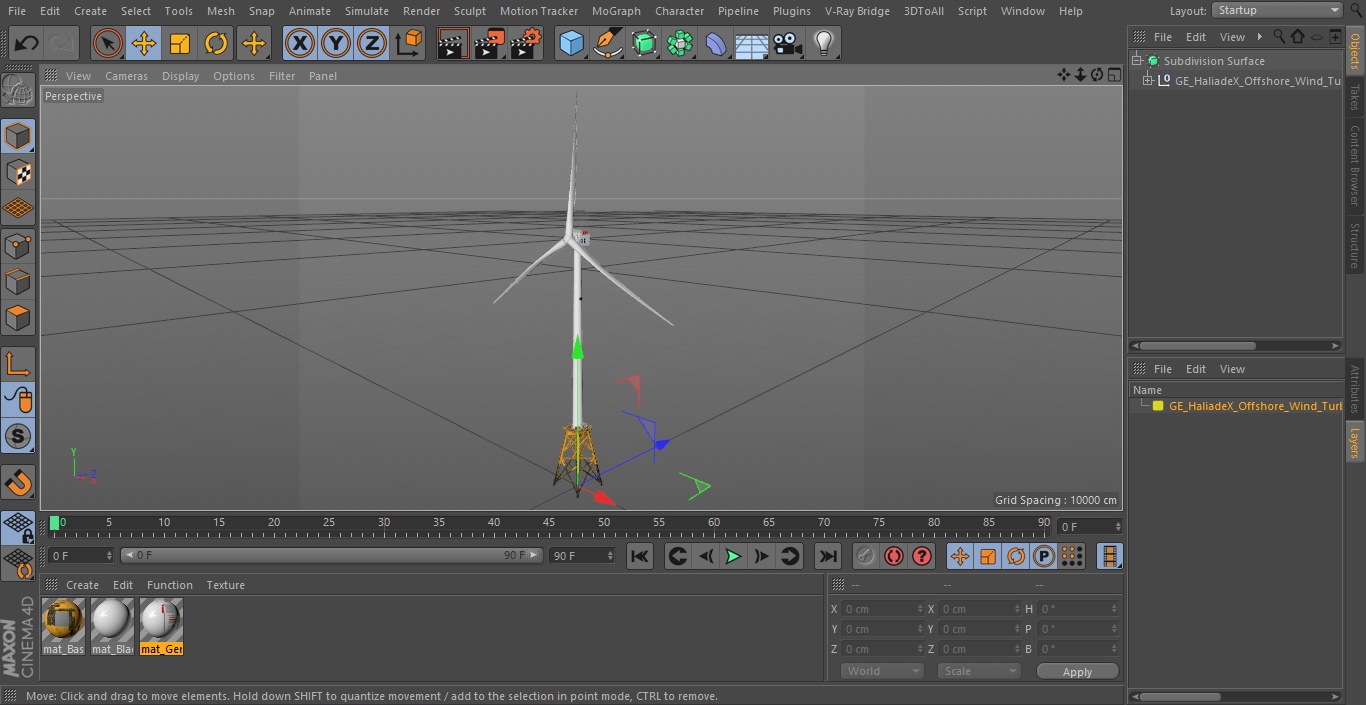Activate the Move tool
Viewport: 1366px width, 705px height.
tap(144, 44)
